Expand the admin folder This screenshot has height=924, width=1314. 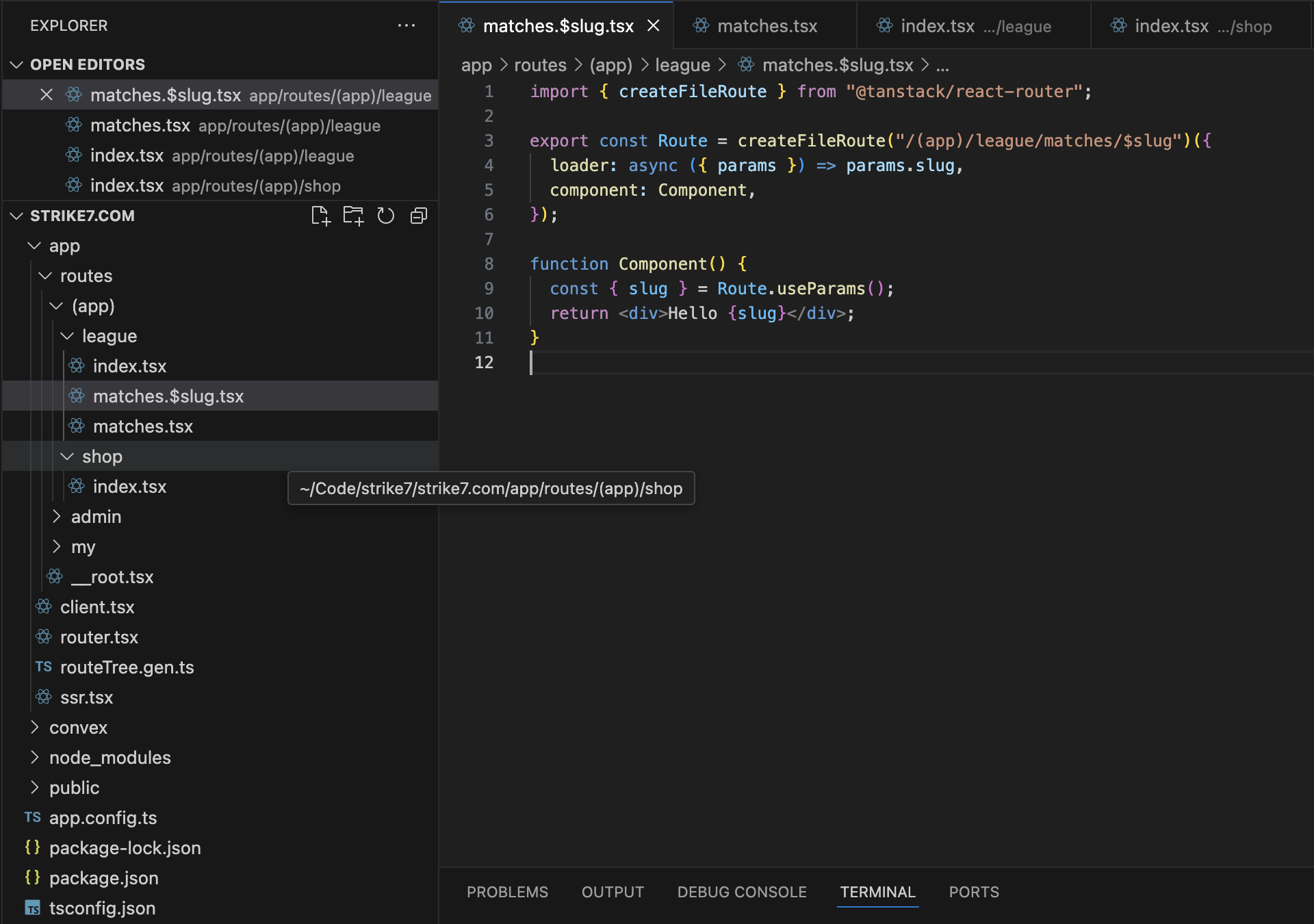[x=56, y=516]
